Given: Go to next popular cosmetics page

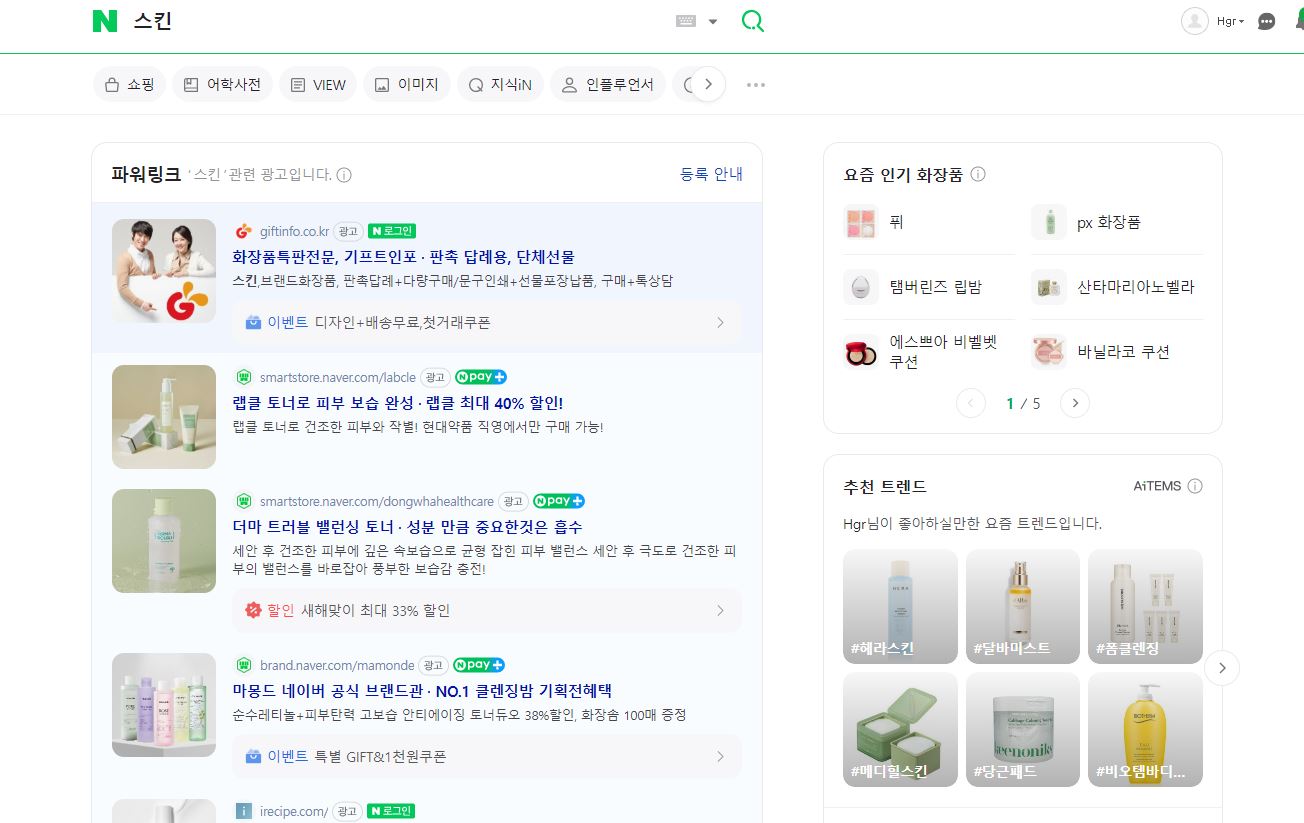Looking at the screenshot, I should pyautogui.click(x=1075, y=403).
